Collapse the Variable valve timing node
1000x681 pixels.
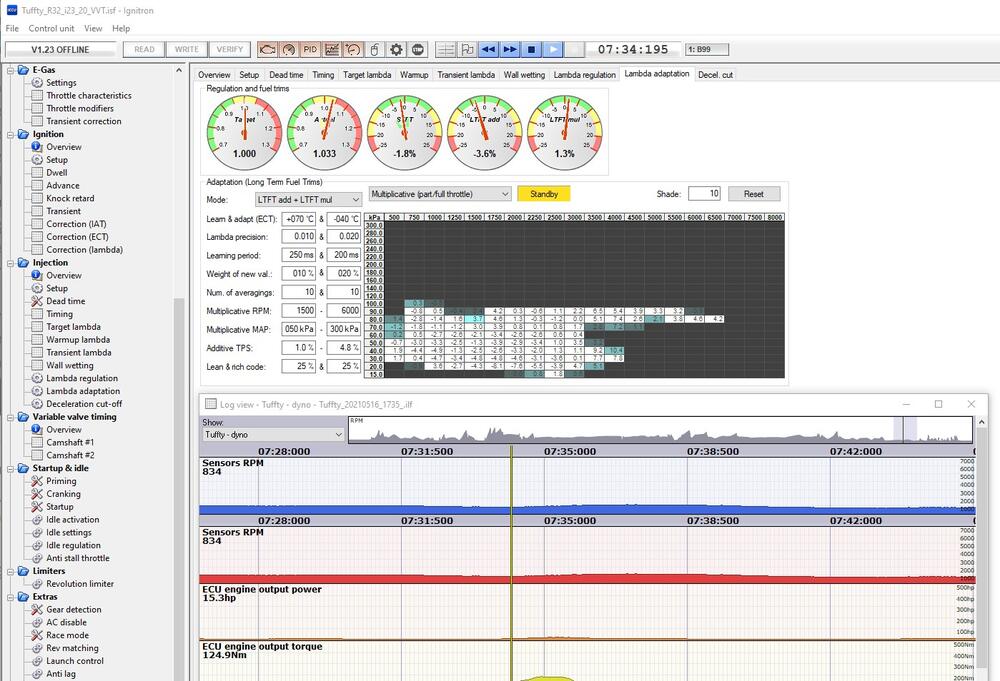pos(11,417)
